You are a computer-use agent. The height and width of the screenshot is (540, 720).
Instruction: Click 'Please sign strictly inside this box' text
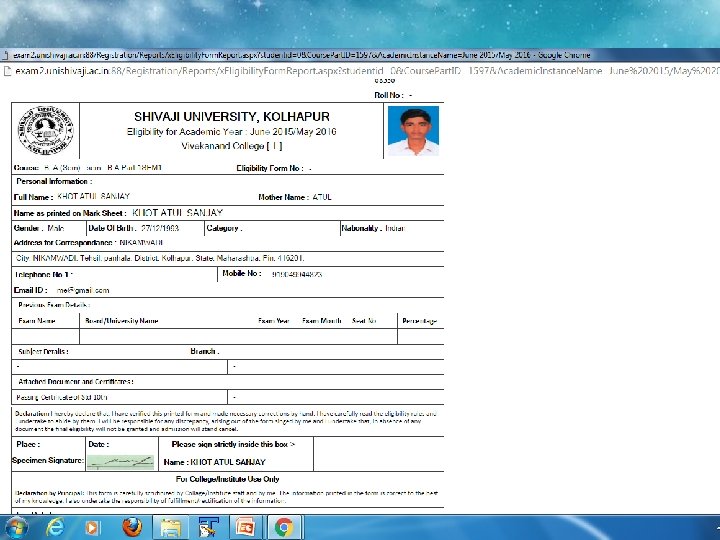[x=234, y=444]
